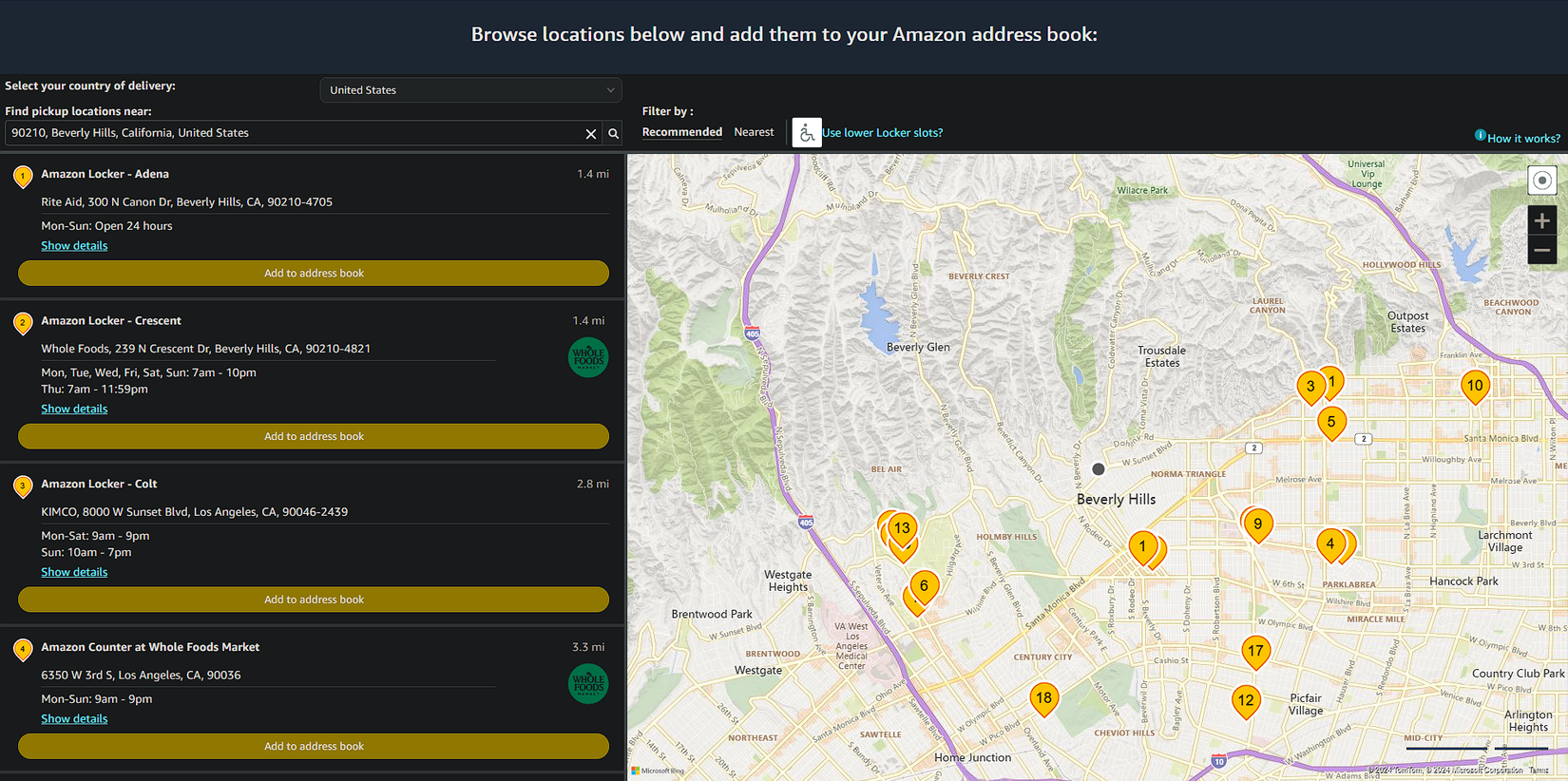Clear the location search field

coord(591,134)
